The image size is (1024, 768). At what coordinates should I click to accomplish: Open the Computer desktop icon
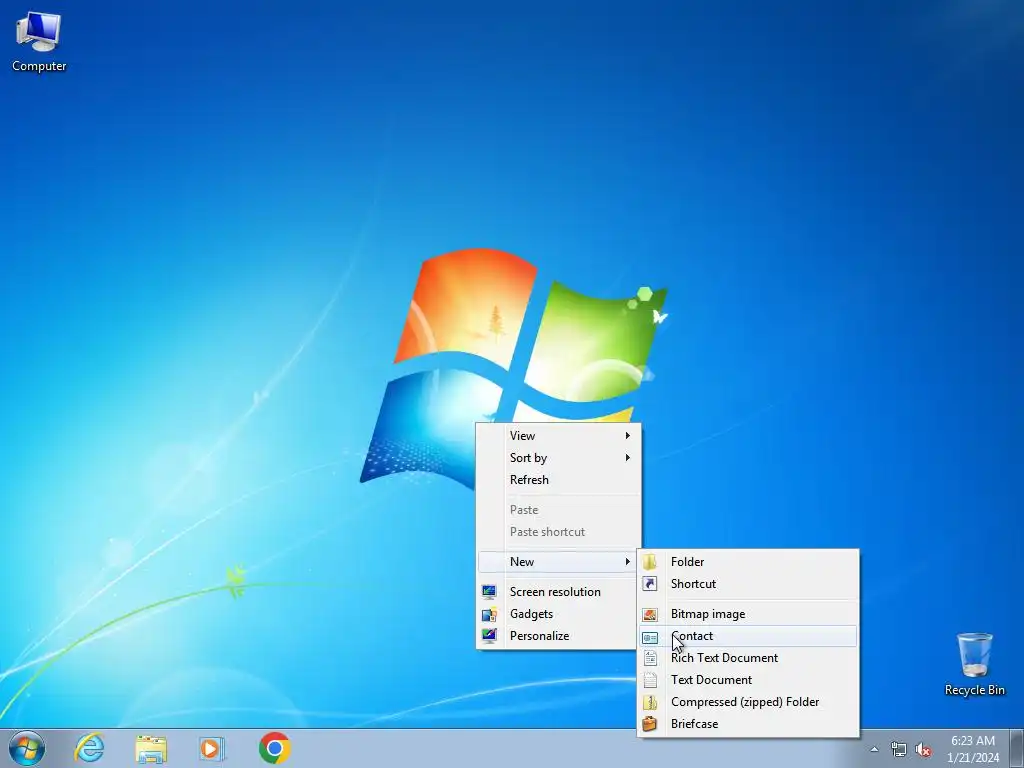(39, 42)
